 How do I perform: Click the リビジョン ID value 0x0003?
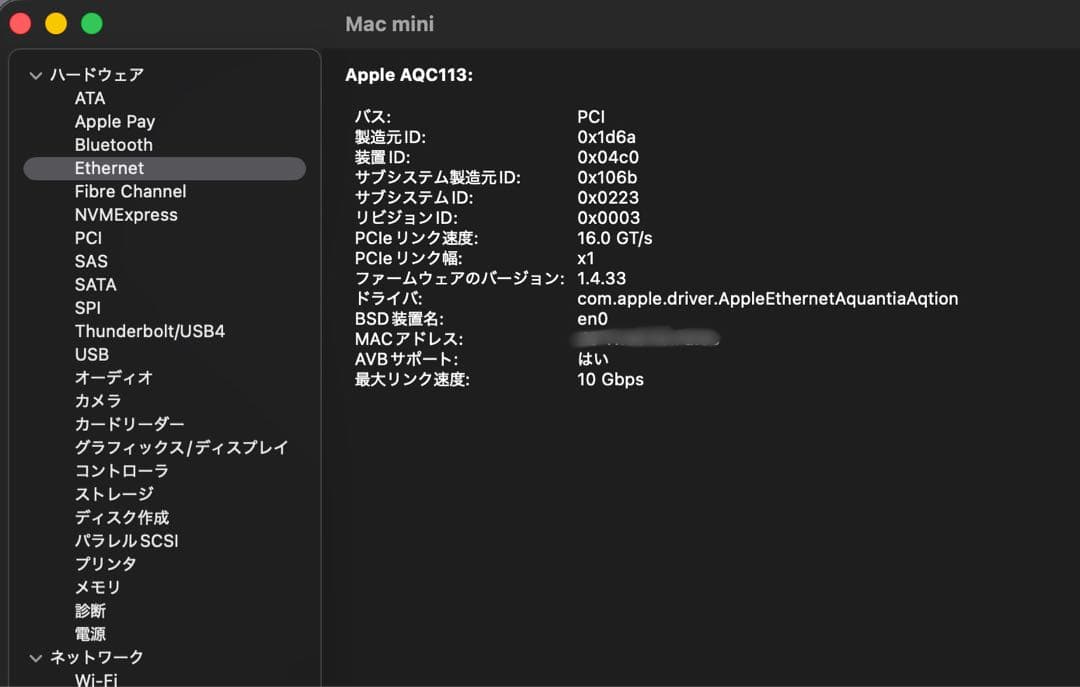click(608, 218)
